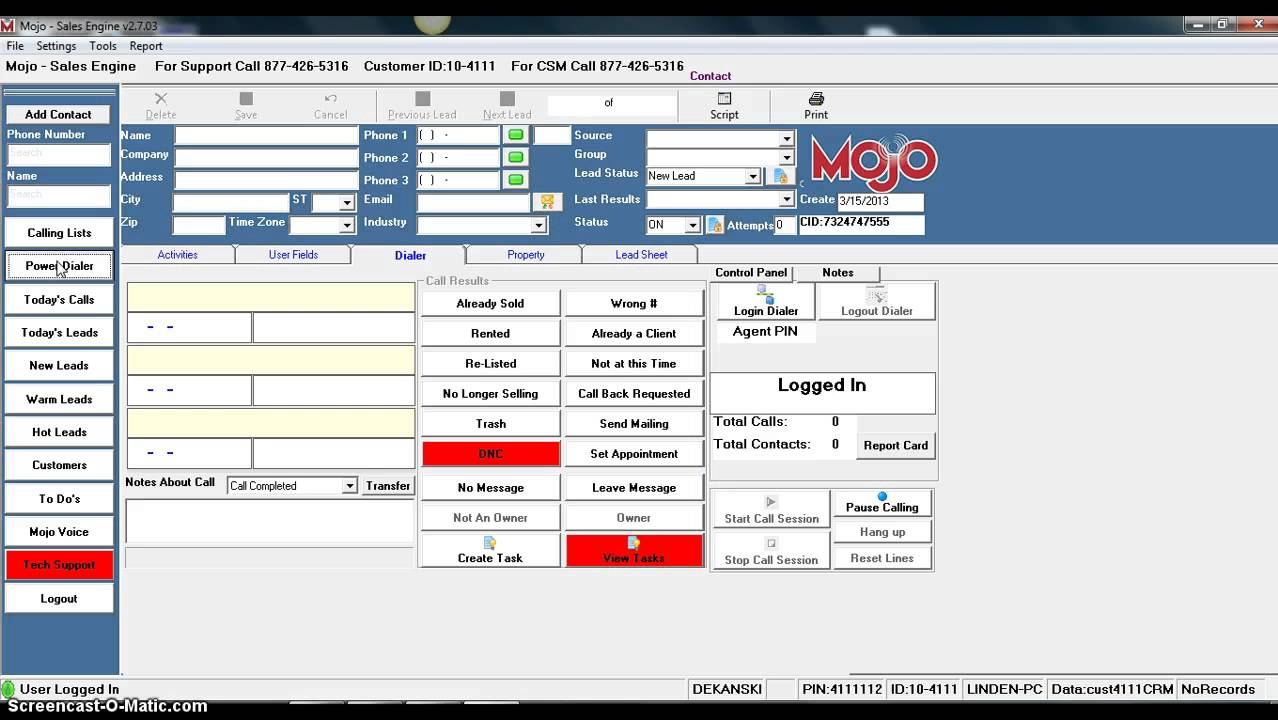Image resolution: width=1278 pixels, height=720 pixels.
Task: Click in the Name input field
Action: pyautogui.click(x=266, y=135)
